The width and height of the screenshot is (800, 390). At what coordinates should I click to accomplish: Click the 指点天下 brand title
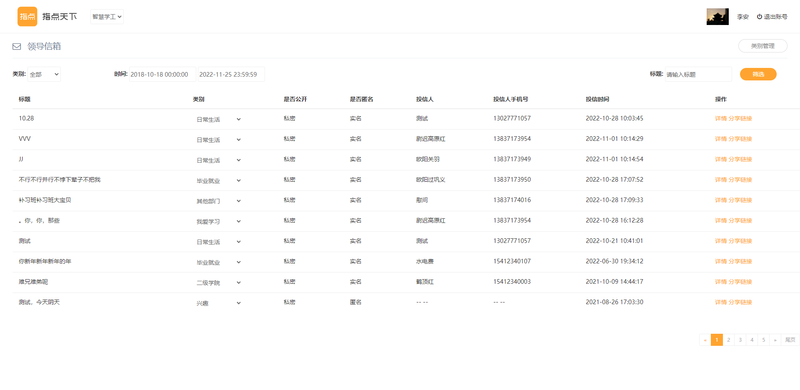(x=60, y=16)
